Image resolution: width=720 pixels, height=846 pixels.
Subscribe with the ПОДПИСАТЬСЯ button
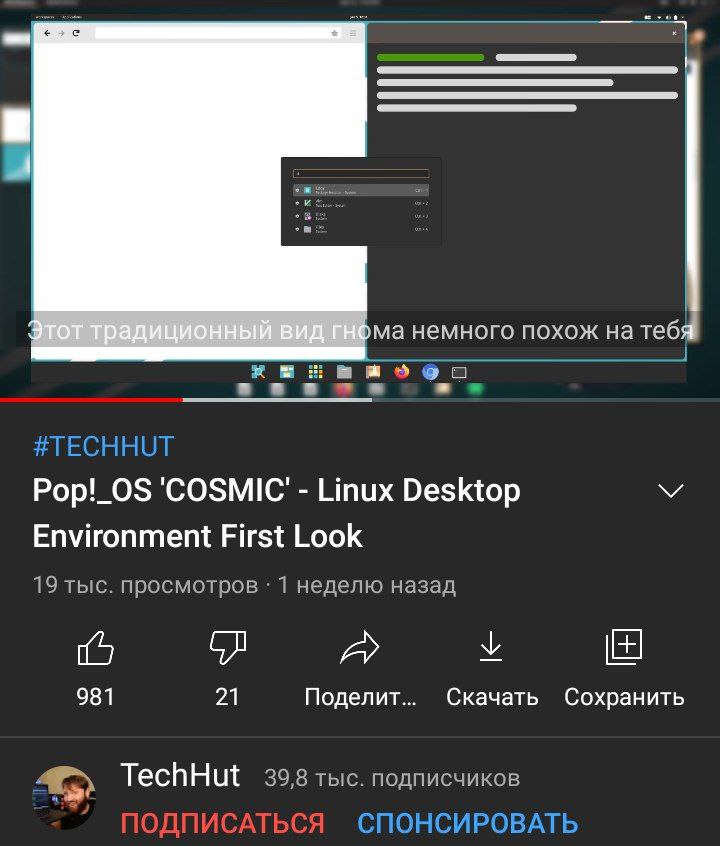click(222, 823)
